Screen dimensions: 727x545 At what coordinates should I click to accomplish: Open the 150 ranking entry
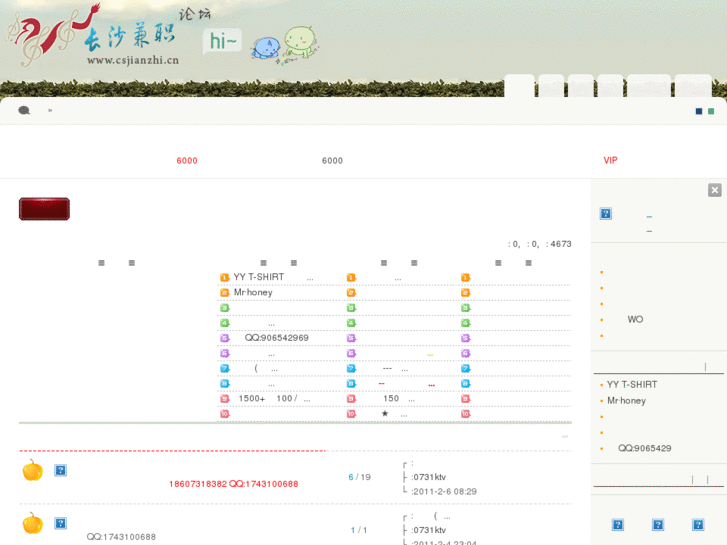pyautogui.click(x=399, y=398)
